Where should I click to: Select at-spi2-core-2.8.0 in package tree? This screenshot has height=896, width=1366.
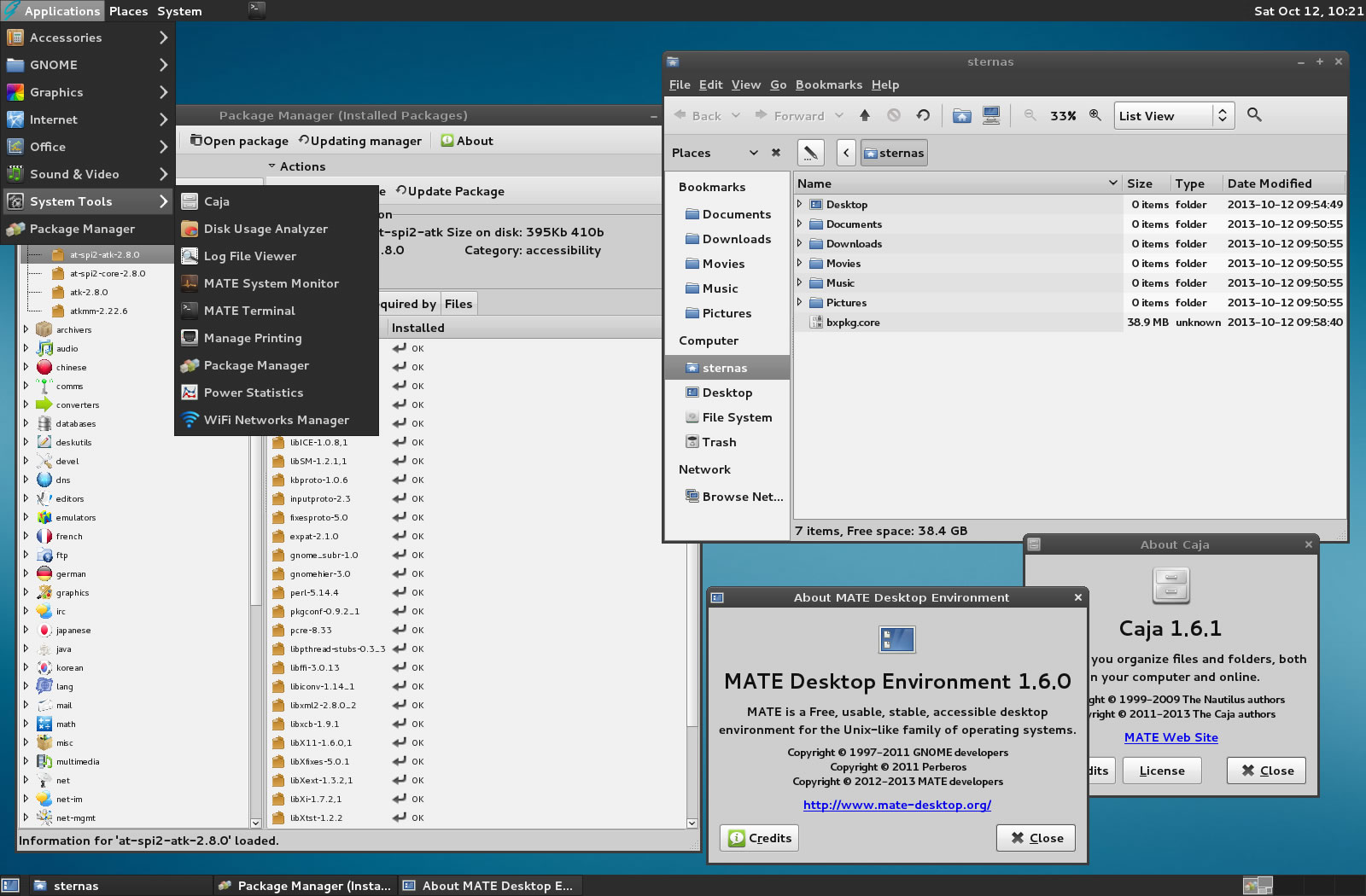tap(108, 273)
